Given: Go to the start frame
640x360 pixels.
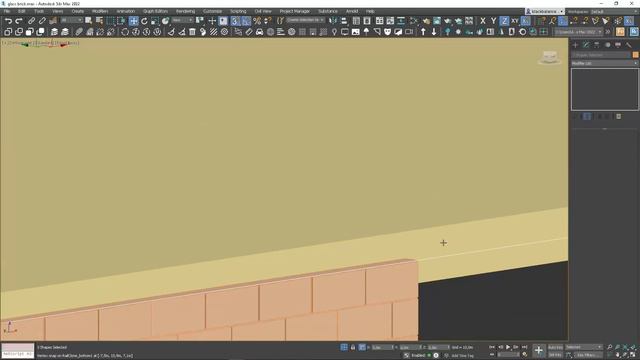Looking at the screenshot, I should (492, 347).
